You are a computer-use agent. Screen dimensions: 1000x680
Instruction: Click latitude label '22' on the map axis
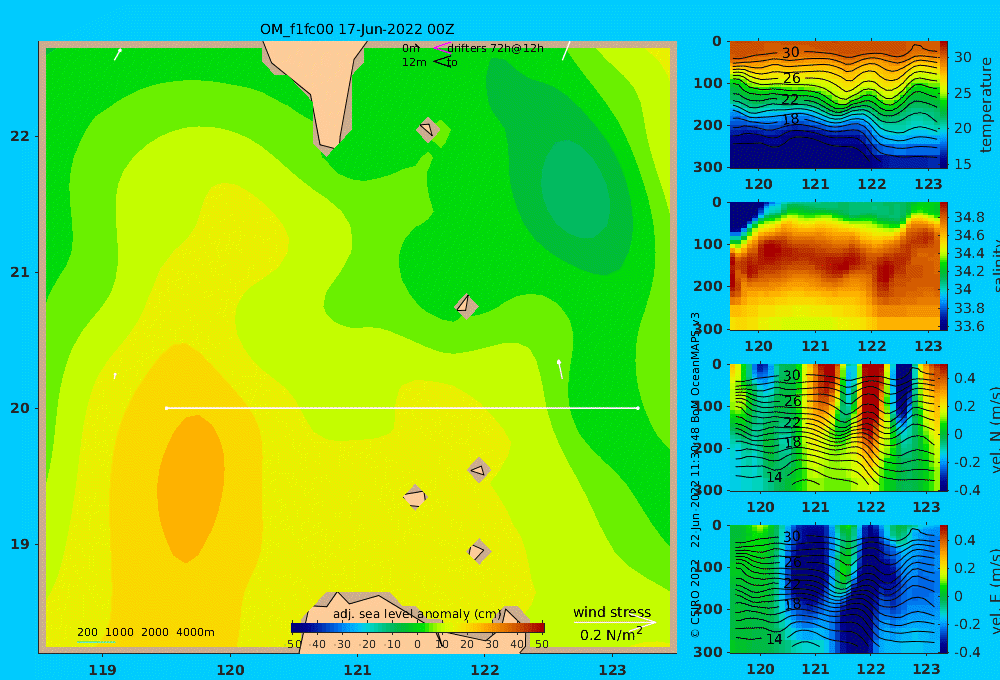click(x=20, y=136)
